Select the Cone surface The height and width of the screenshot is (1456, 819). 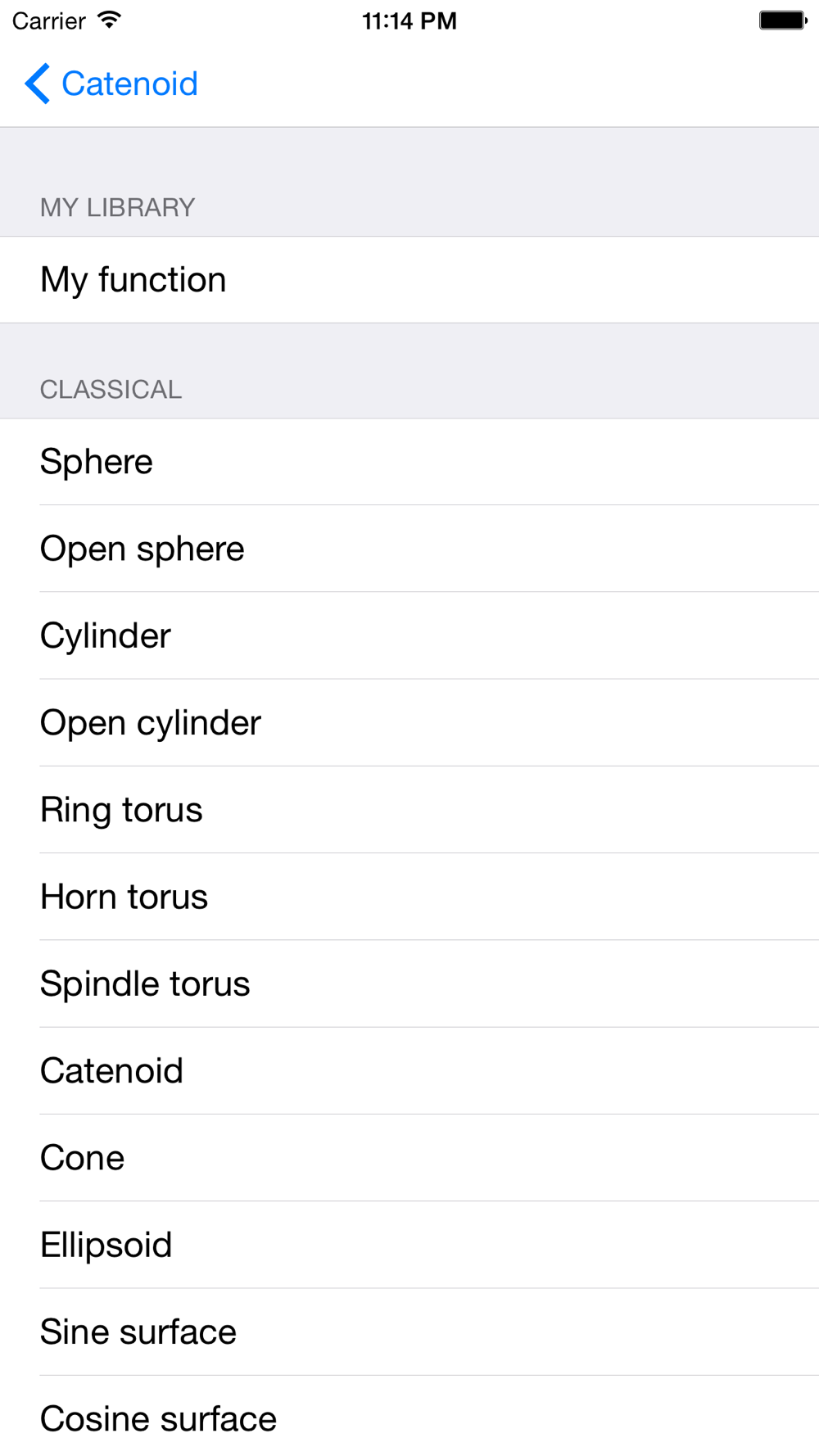pos(409,1158)
